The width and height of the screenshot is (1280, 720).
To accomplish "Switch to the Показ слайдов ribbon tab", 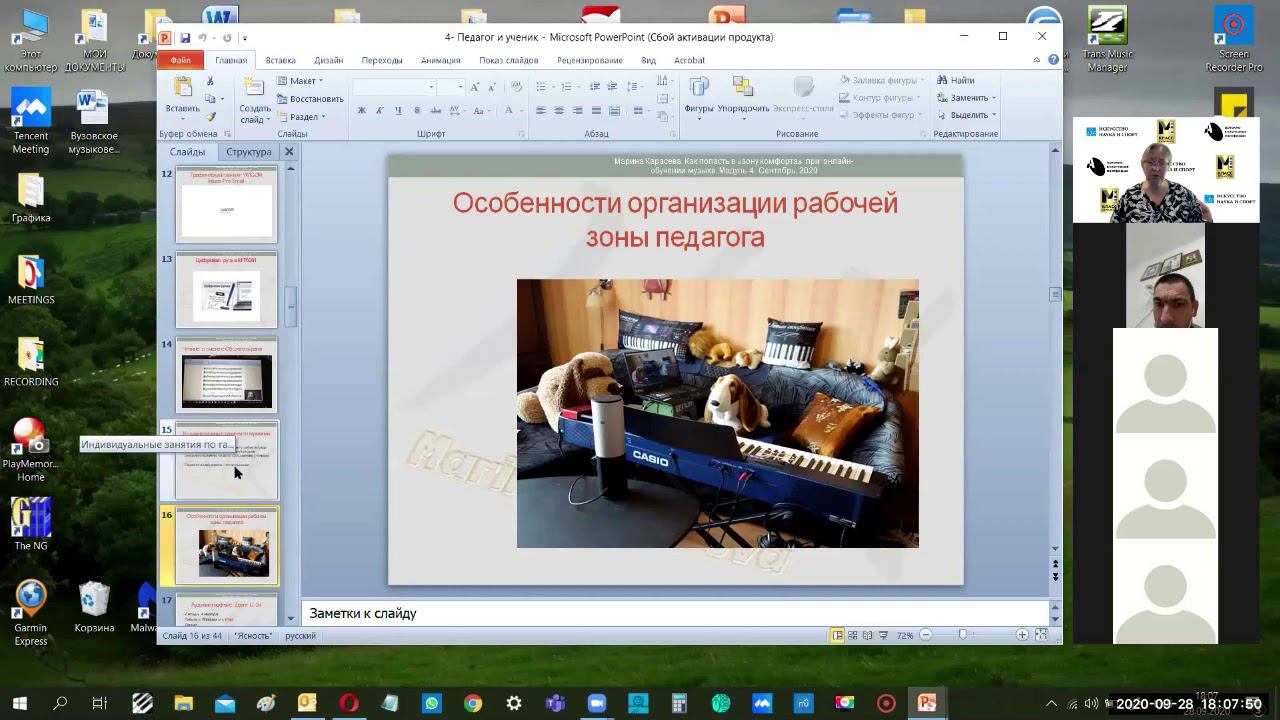I will click(509, 60).
